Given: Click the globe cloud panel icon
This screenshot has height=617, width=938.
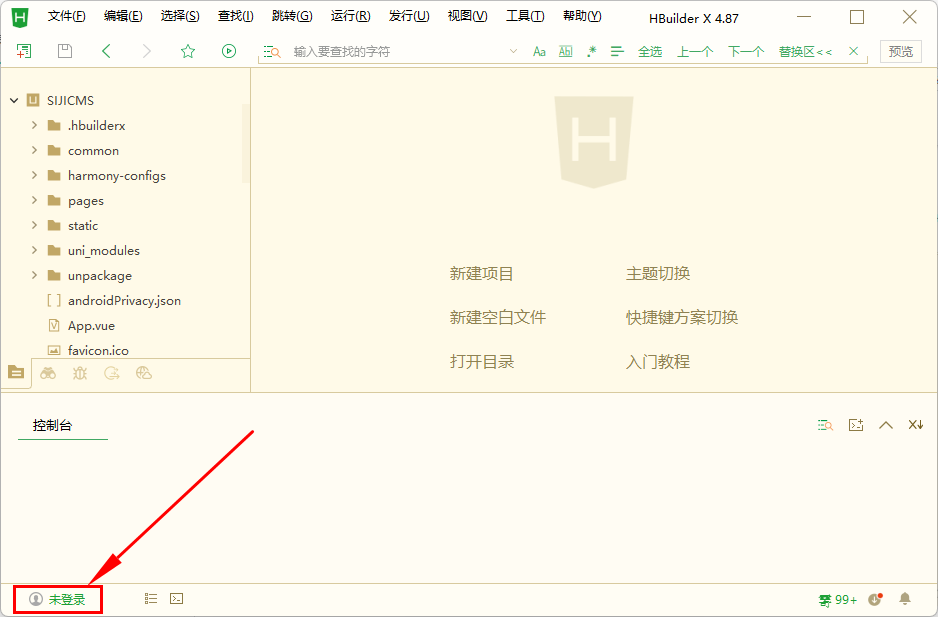Looking at the screenshot, I should pyautogui.click(x=144, y=373).
